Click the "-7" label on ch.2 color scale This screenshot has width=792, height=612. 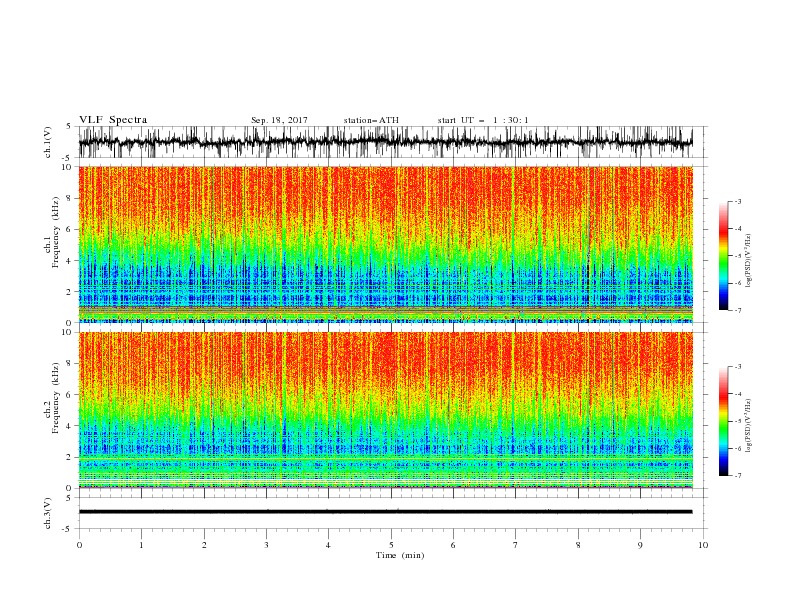pyautogui.click(x=738, y=476)
